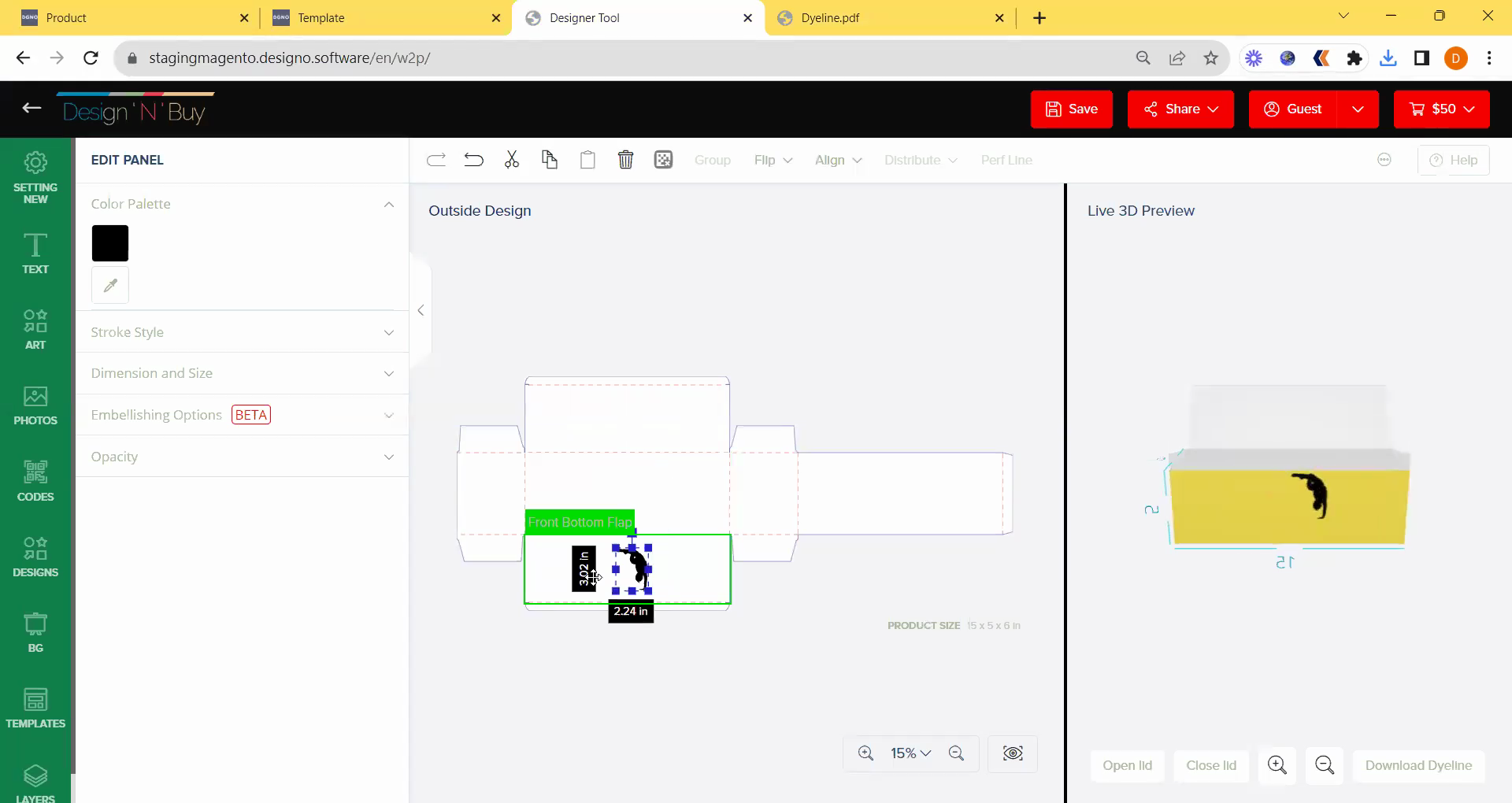Click the scissors cut icon
Viewport: 1512px width, 803px height.
click(x=512, y=160)
